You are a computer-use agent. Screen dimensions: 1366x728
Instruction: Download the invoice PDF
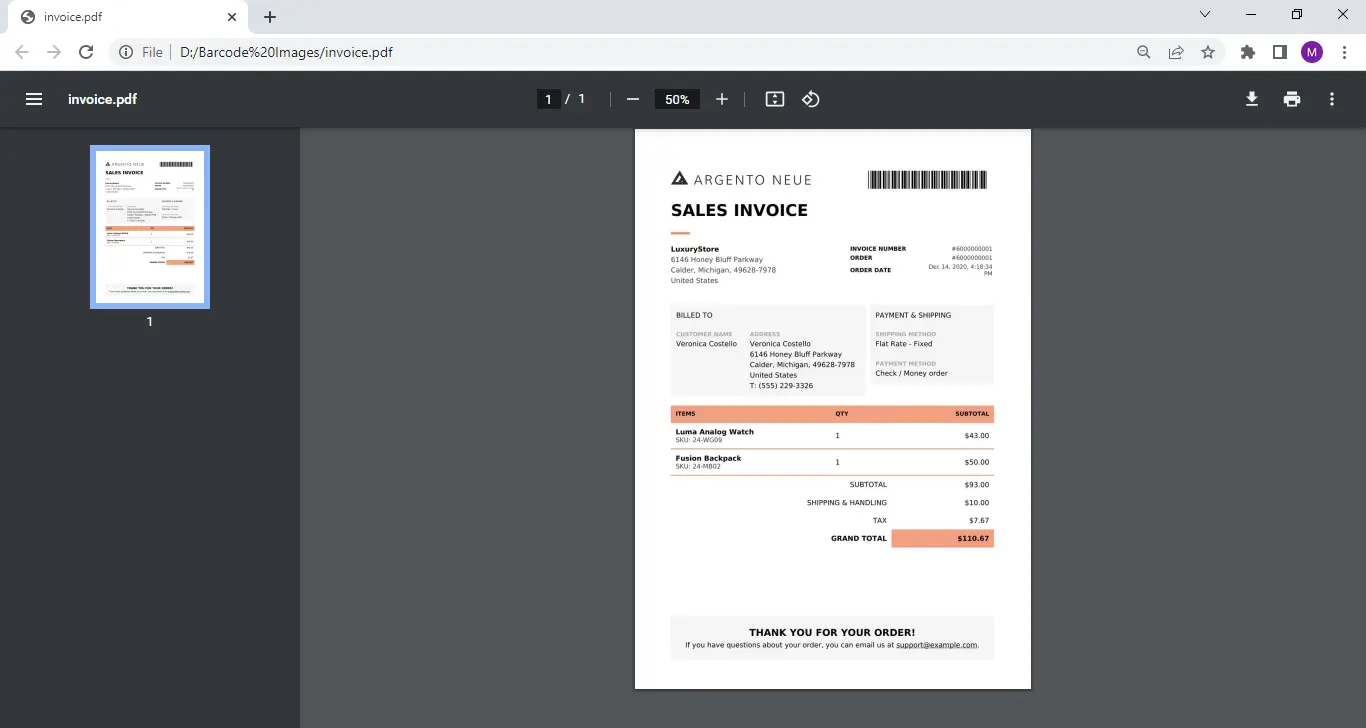click(1251, 99)
